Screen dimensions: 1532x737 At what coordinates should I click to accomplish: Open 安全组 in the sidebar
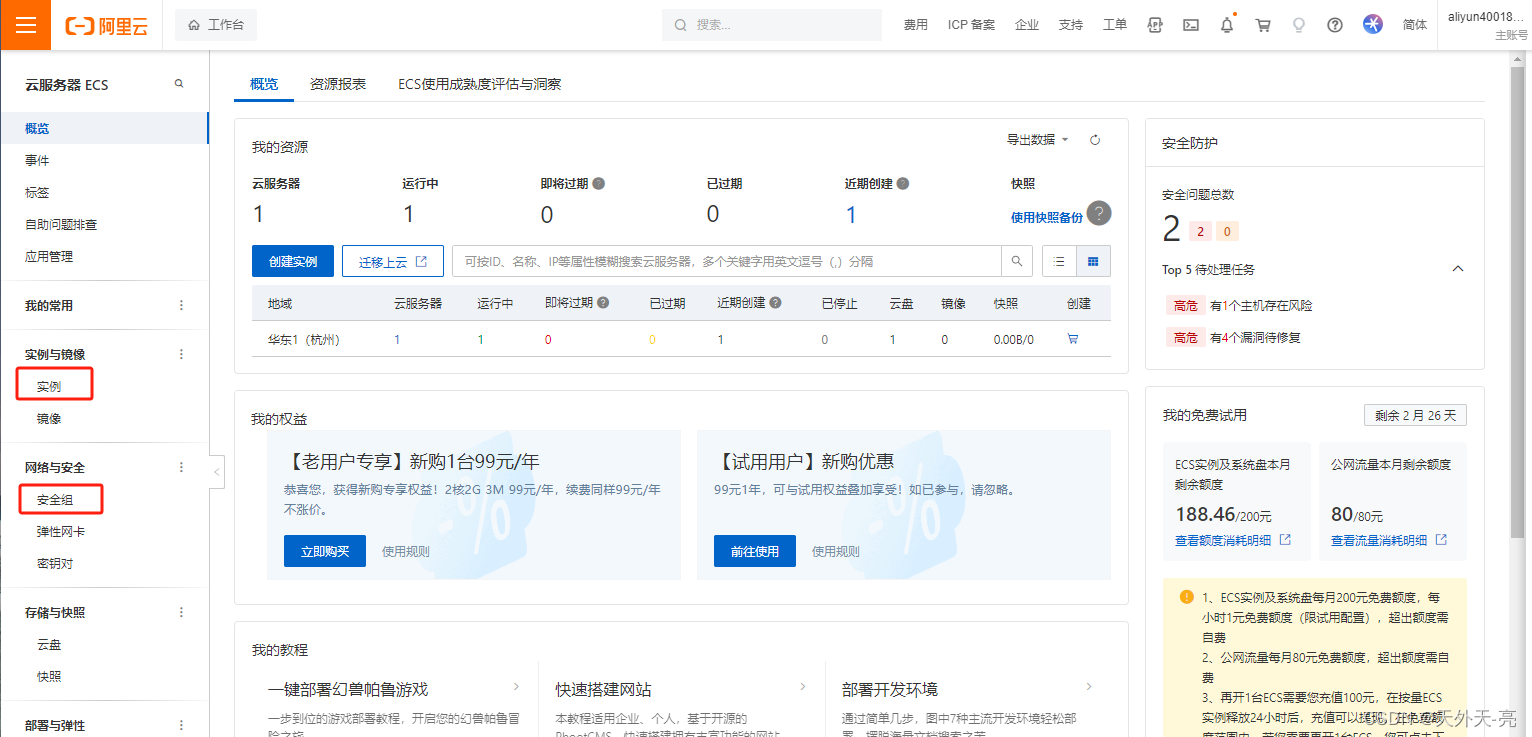[x=56, y=499]
